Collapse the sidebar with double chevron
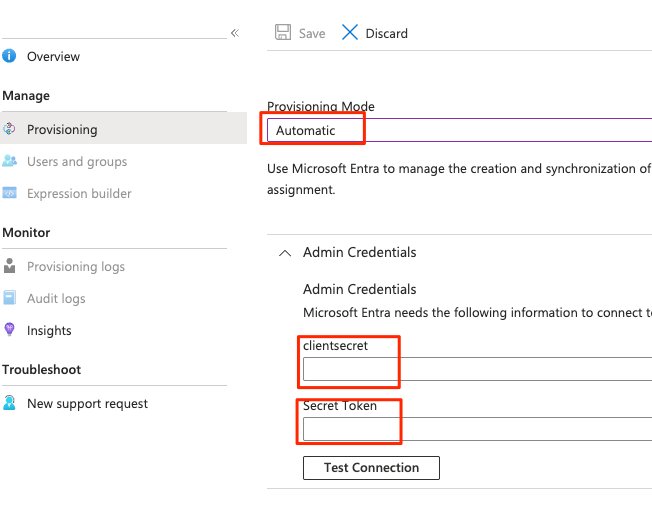This screenshot has height=511, width=652. 235,33
